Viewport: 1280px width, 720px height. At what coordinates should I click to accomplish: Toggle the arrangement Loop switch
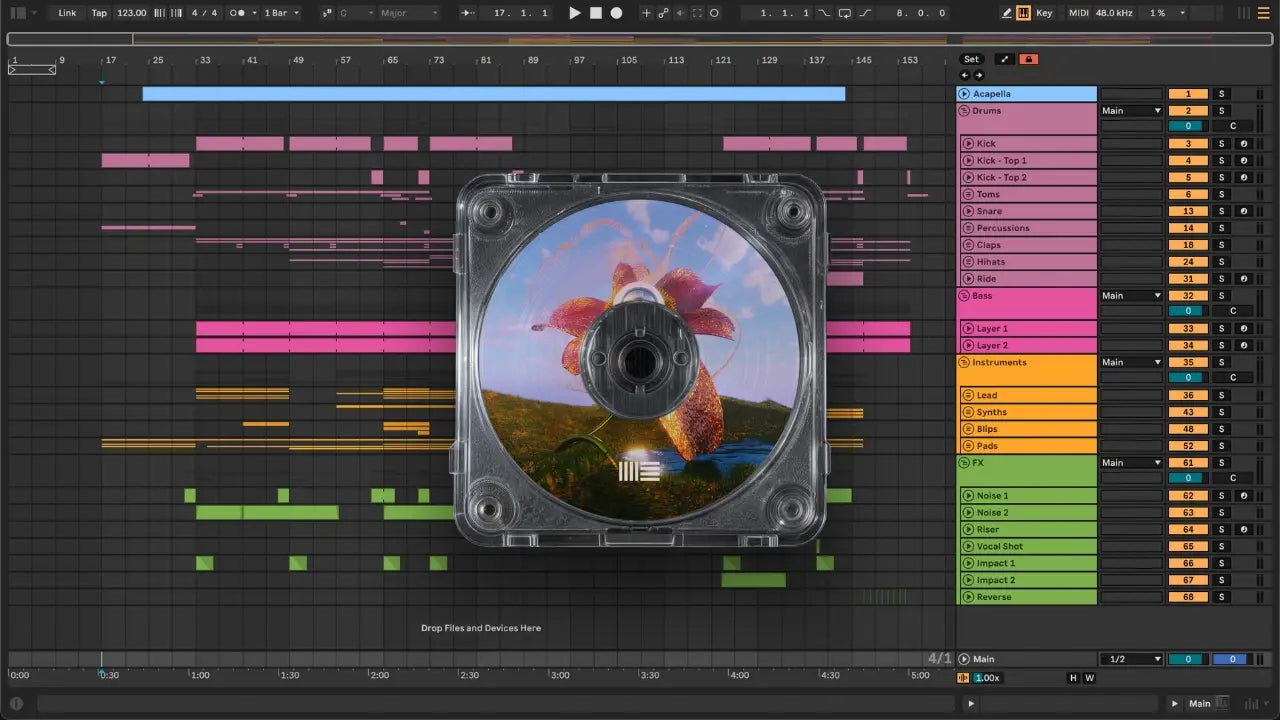pos(844,13)
